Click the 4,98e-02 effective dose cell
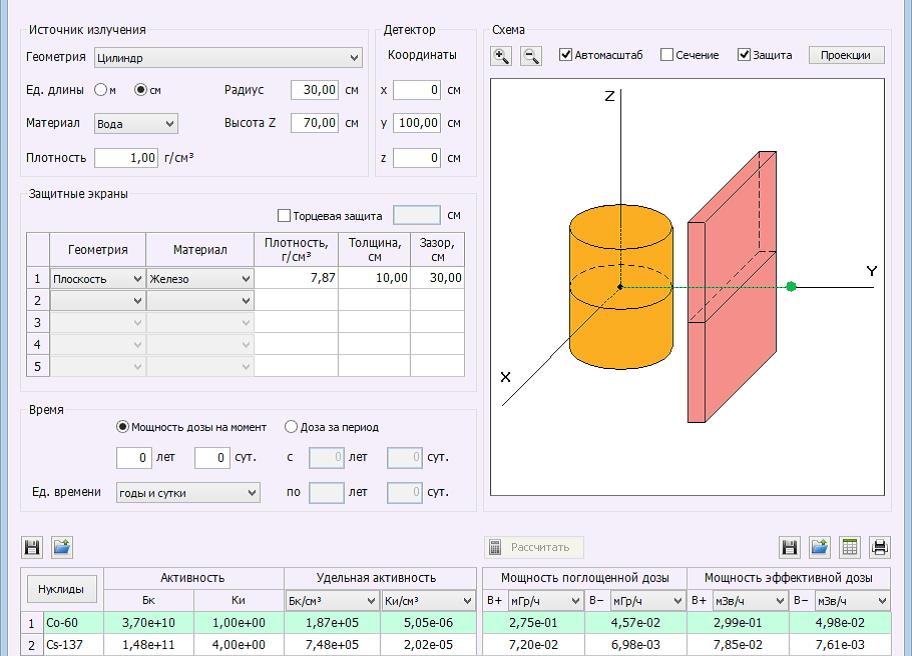 (840, 623)
